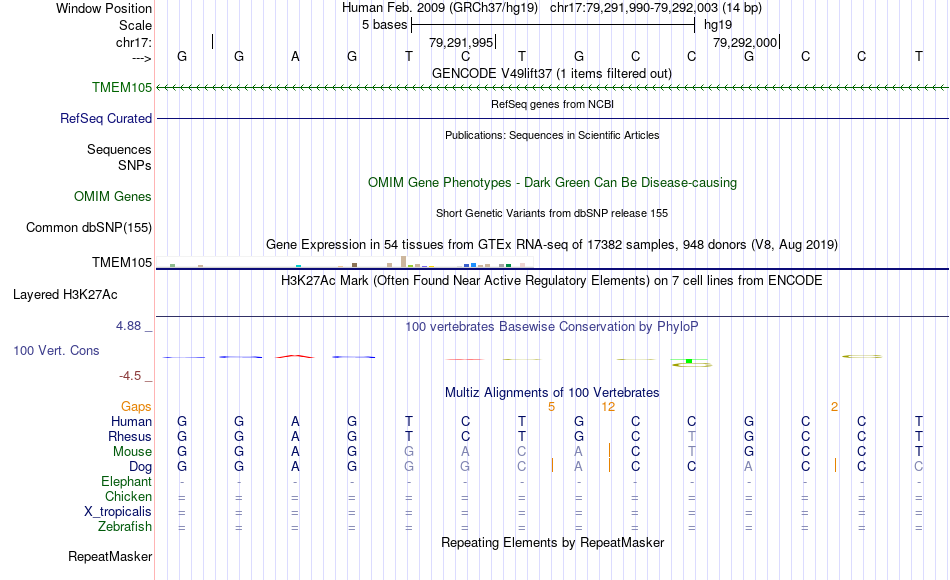Click the ---> sequence direction arrow label
This screenshot has width=950, height=580.
pyautogui.click(x=141, y=58)
